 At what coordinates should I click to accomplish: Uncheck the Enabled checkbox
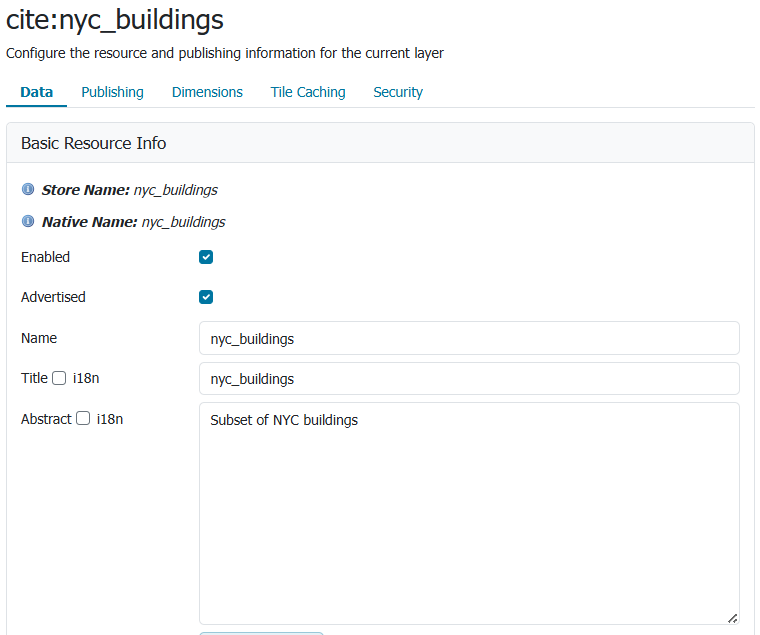point(206,257)
